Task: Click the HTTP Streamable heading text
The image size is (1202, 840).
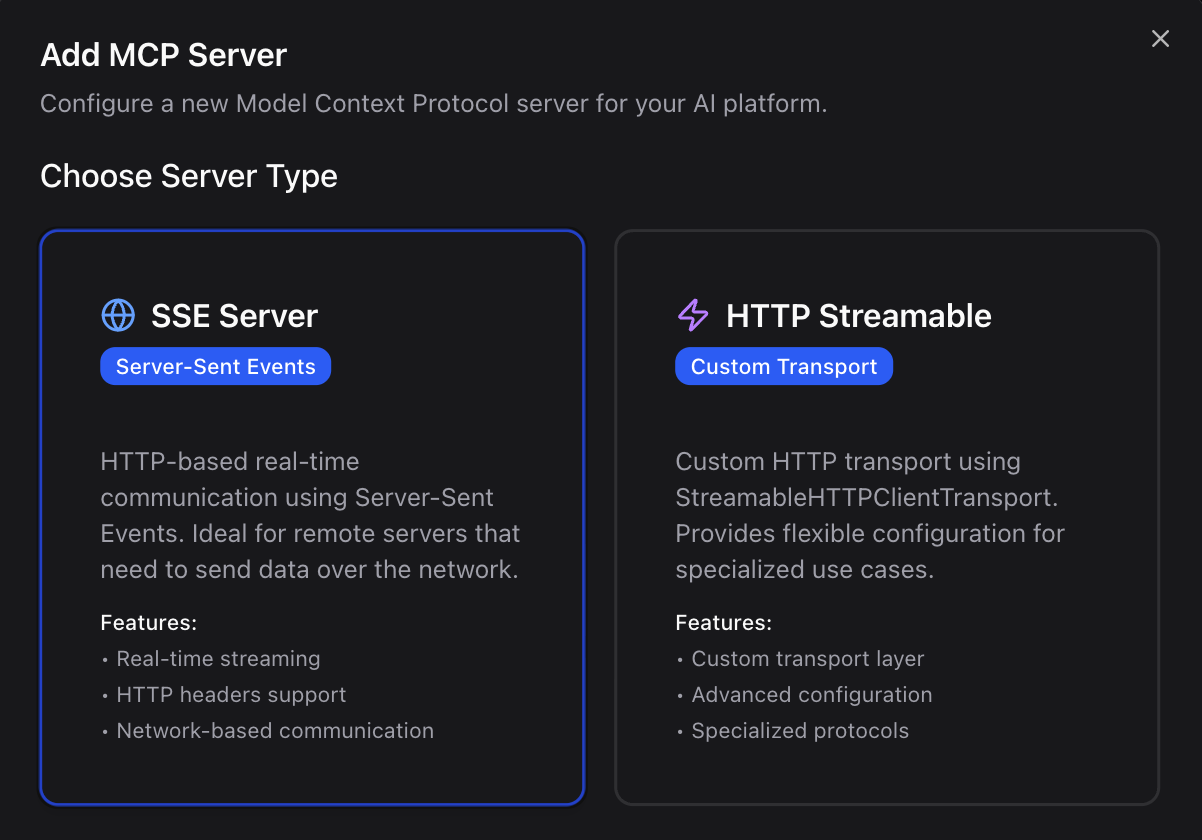Action: point(858,315)
